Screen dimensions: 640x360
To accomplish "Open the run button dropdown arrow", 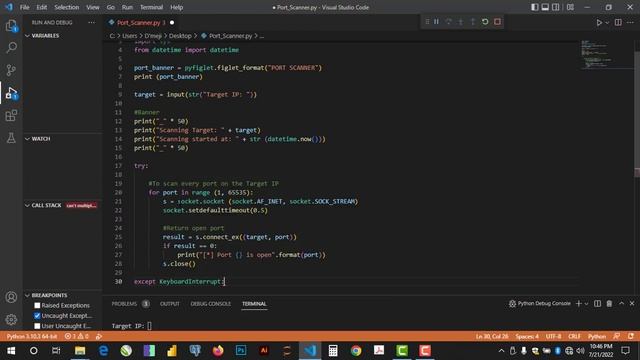I will pyautogui.click(x=607, y=23).
